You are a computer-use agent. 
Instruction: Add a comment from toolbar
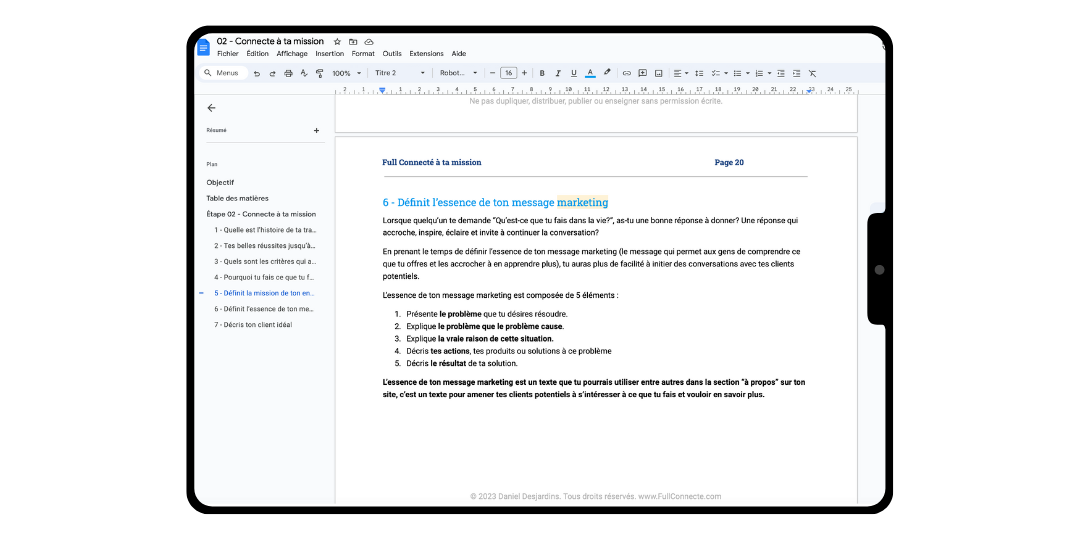pyautogui.click(x=643, y=73)
